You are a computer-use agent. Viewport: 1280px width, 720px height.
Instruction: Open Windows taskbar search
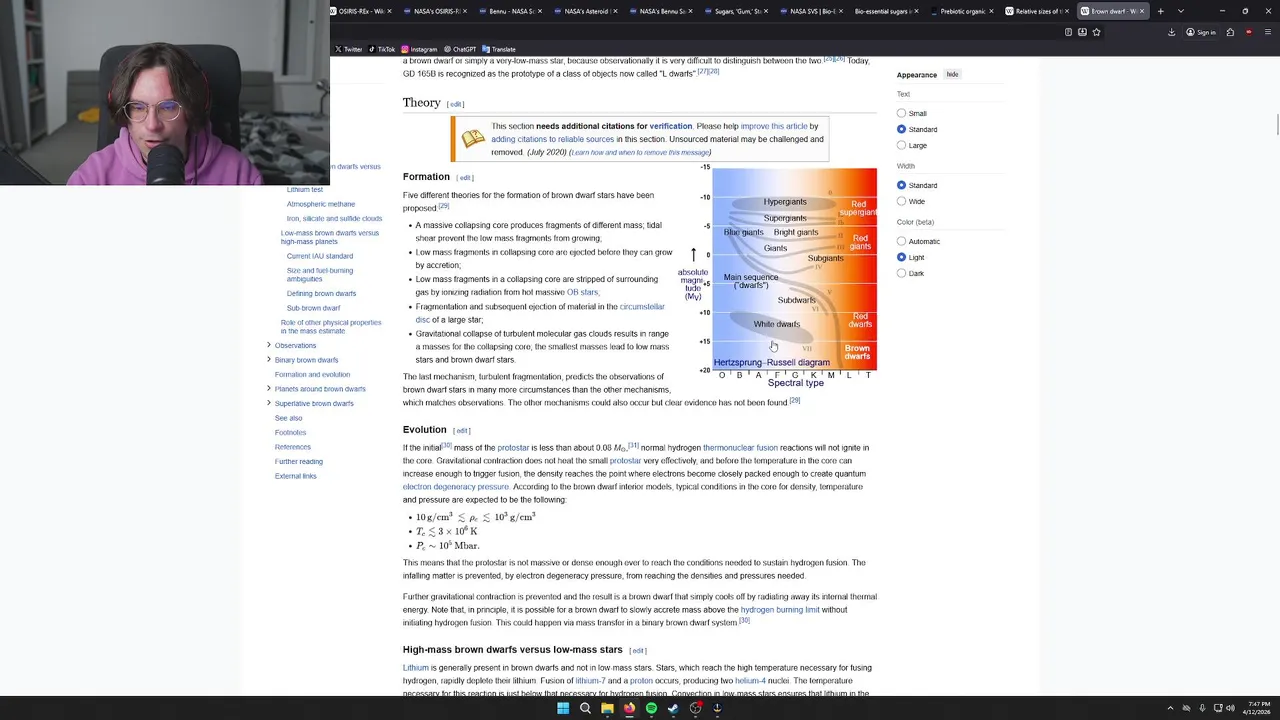click(585, 708)
